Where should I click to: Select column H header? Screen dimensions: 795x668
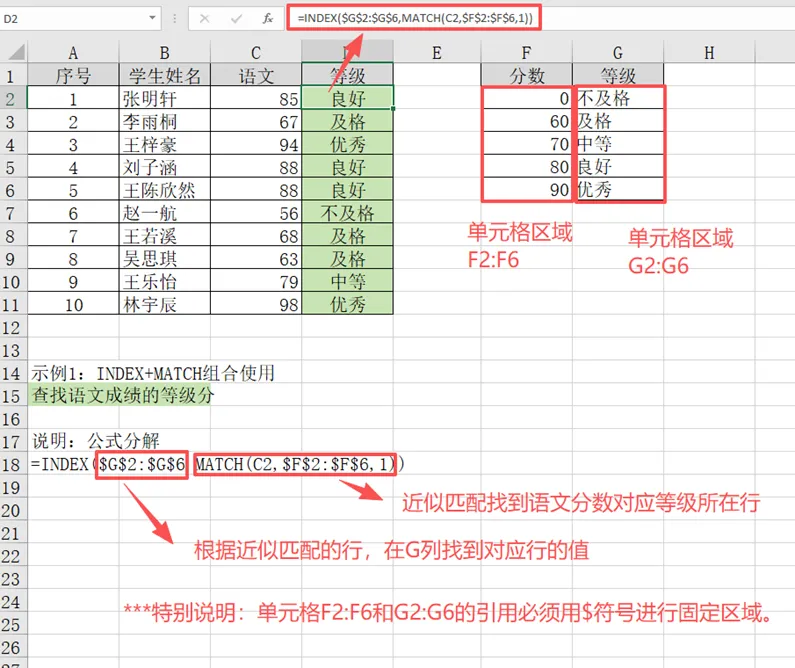point(709,52)
